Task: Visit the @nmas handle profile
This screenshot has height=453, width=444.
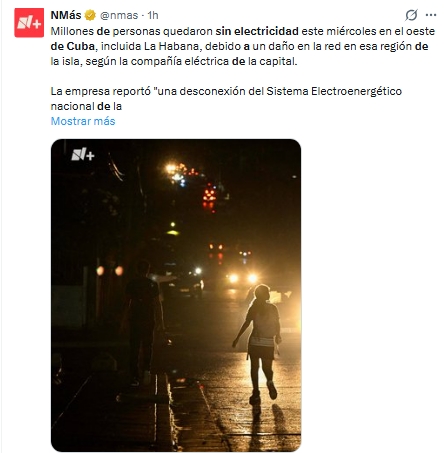Action: (x=119, y=15)
